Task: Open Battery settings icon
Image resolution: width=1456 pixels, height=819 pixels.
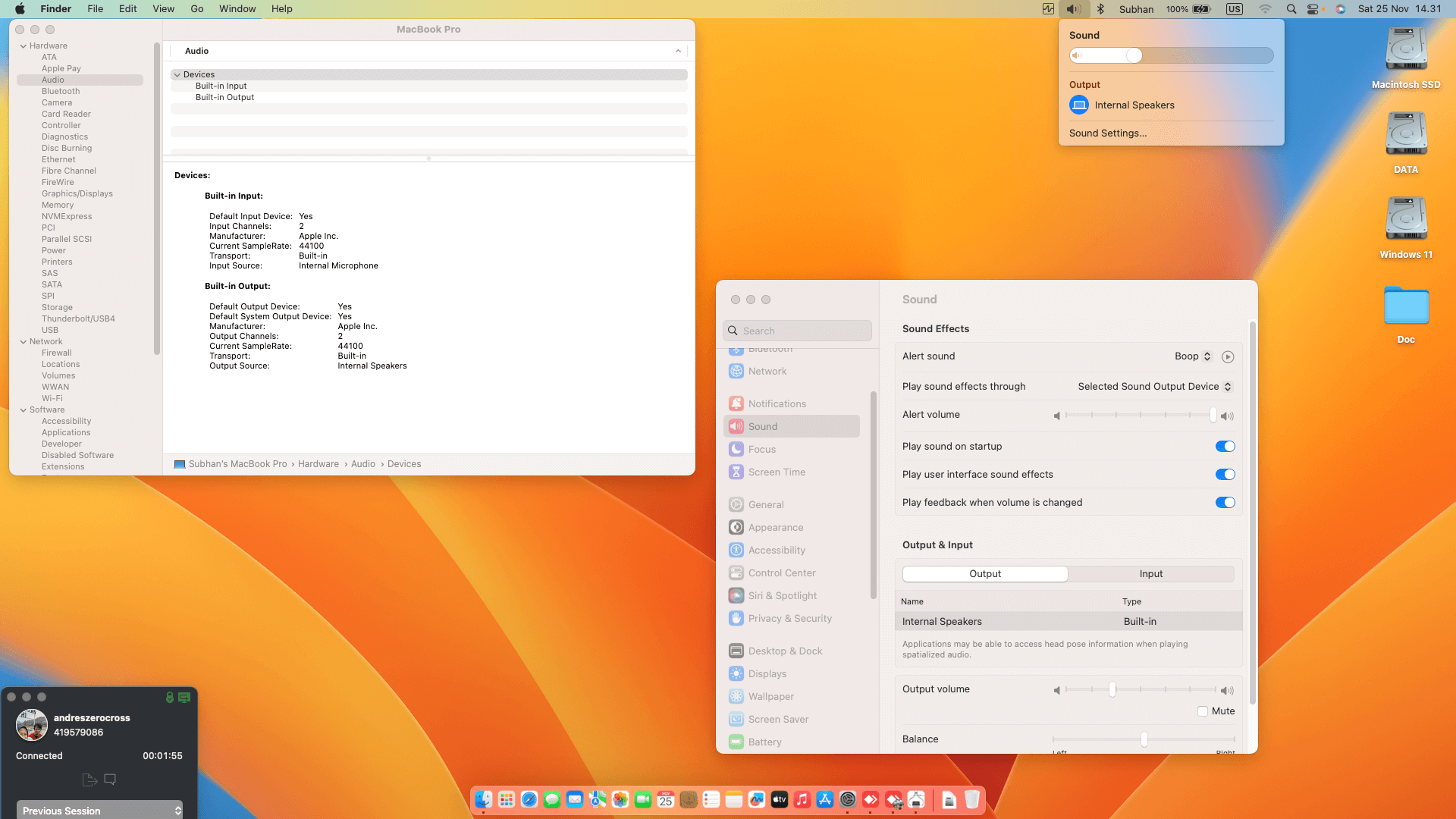Action: tap(736, 742)
